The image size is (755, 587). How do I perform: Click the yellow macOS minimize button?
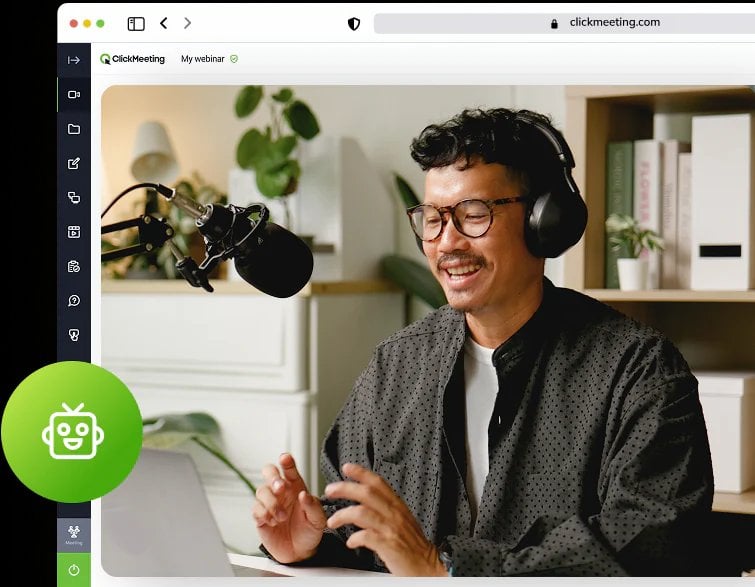pyautogui.click(x=87, y=24)
